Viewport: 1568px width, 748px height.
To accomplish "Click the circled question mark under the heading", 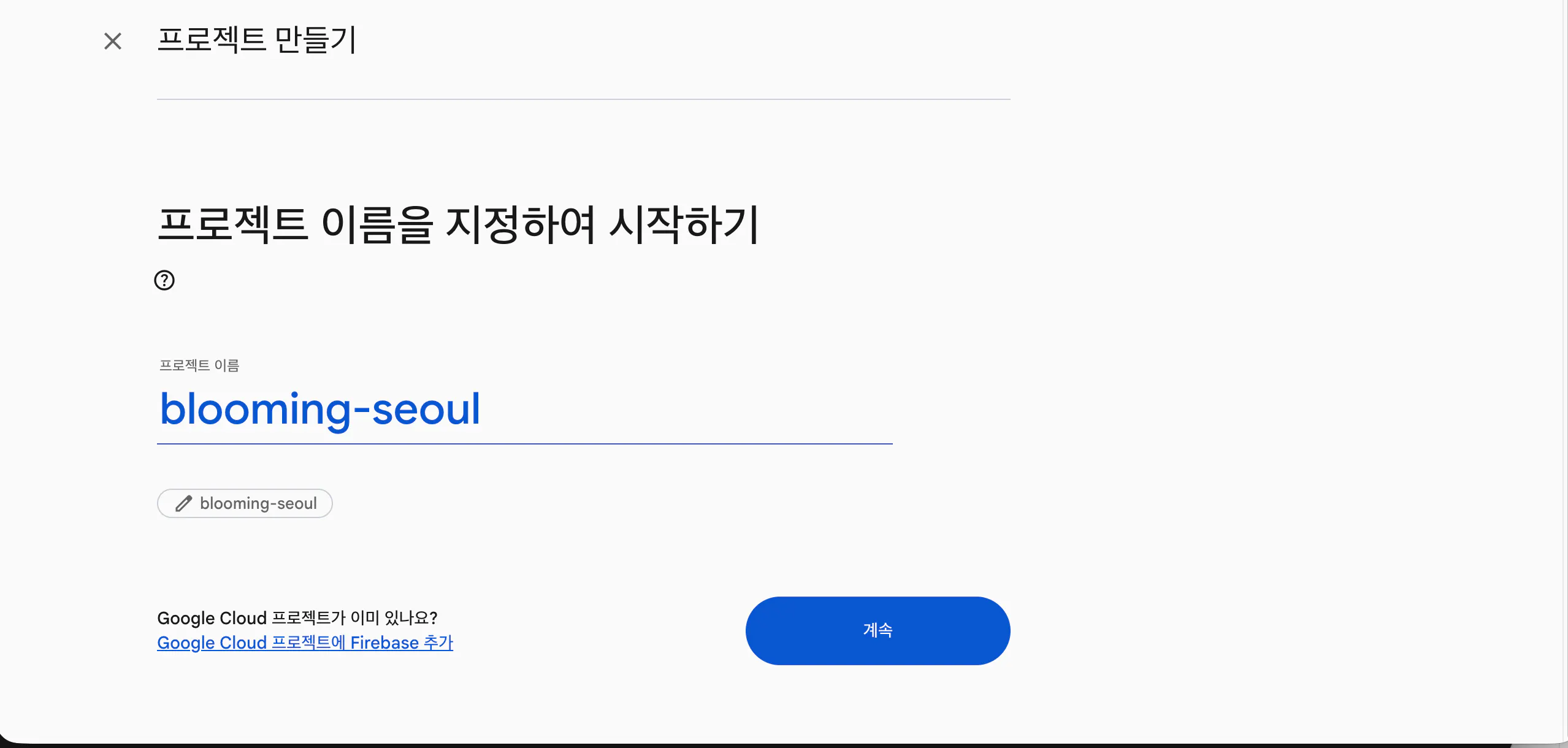I will [x=163, y=280].
